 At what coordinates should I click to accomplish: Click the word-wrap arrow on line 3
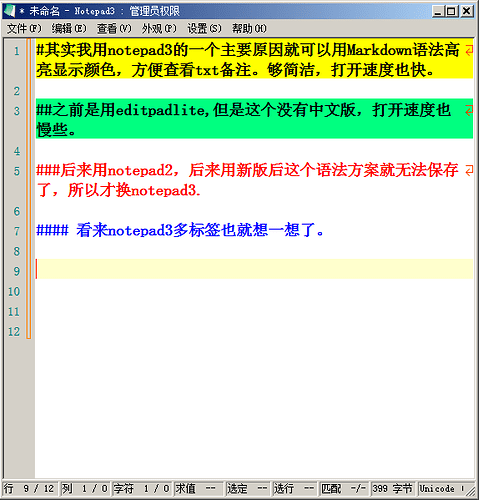click(x=469, y=111)
